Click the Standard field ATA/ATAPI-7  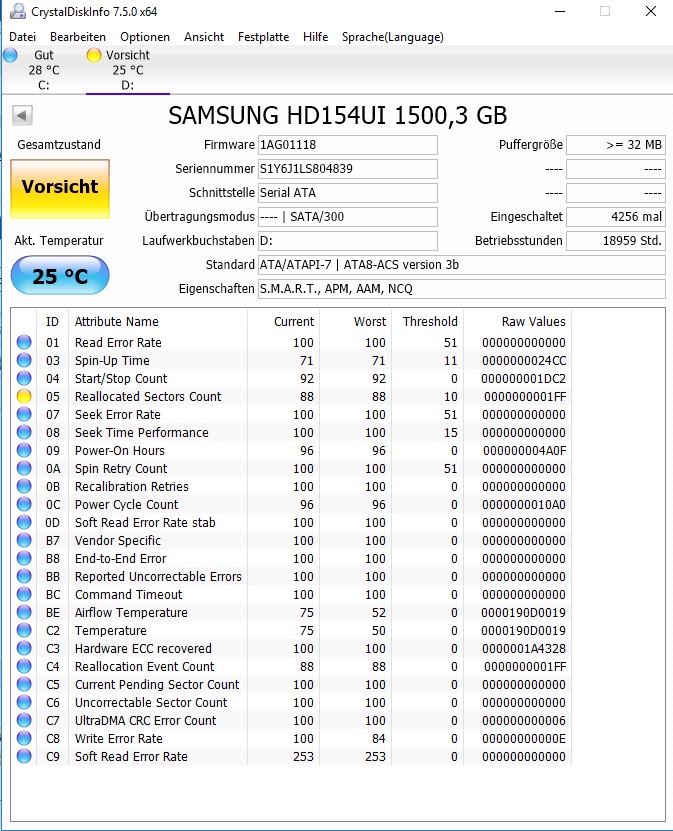pyautogui.click(x=462, y=264)
